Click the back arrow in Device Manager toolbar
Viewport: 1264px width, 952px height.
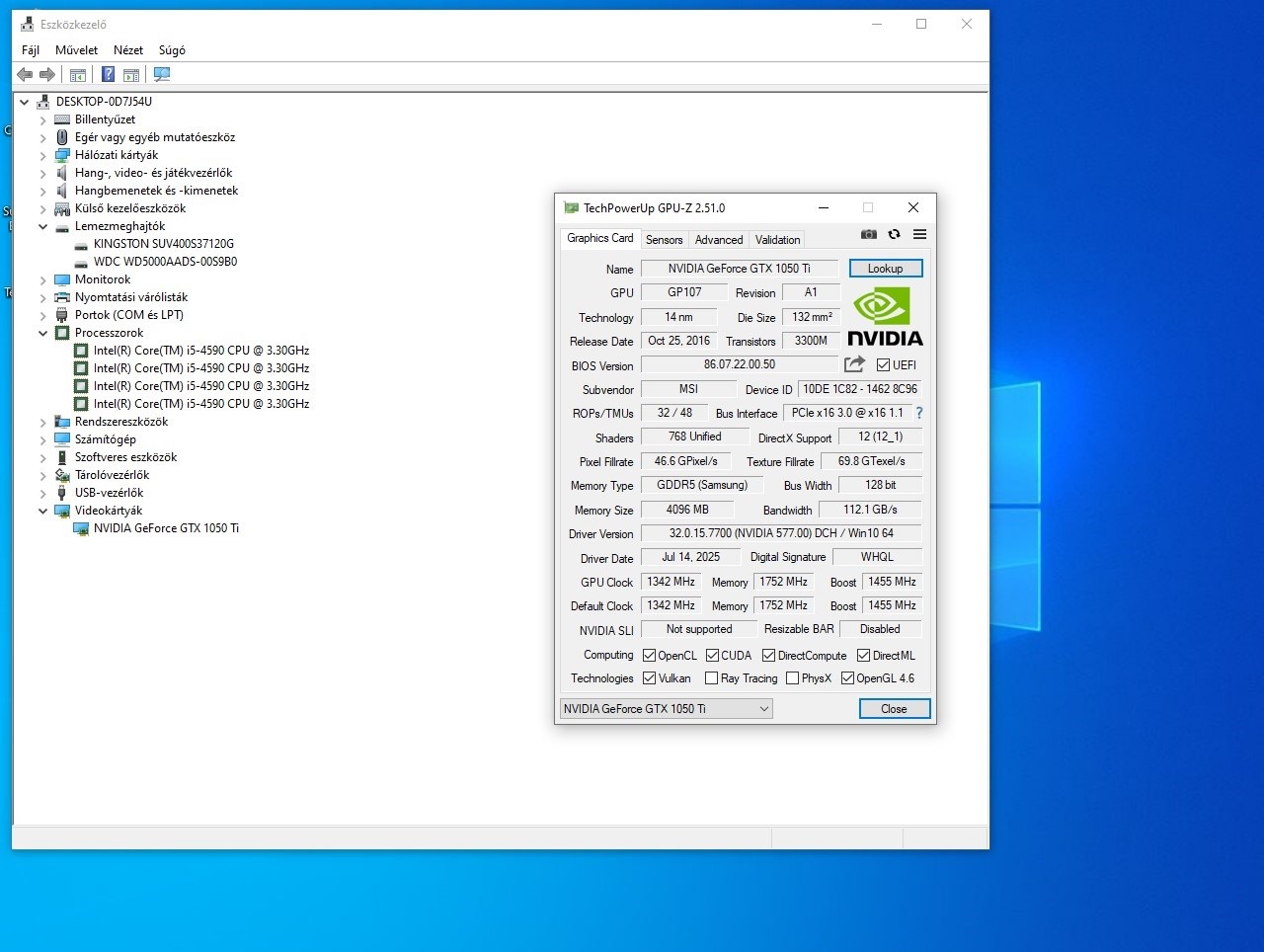pos(25,74)
